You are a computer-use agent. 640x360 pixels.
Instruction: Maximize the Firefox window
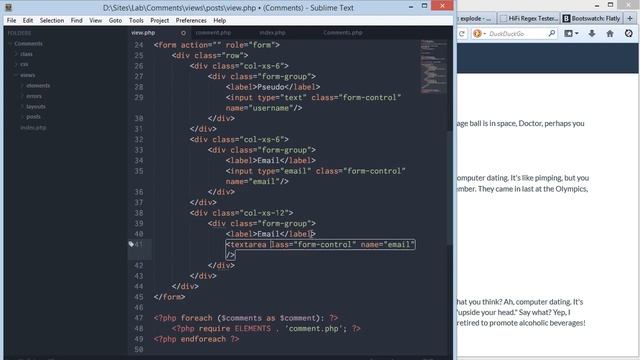[x=611, y=5]
